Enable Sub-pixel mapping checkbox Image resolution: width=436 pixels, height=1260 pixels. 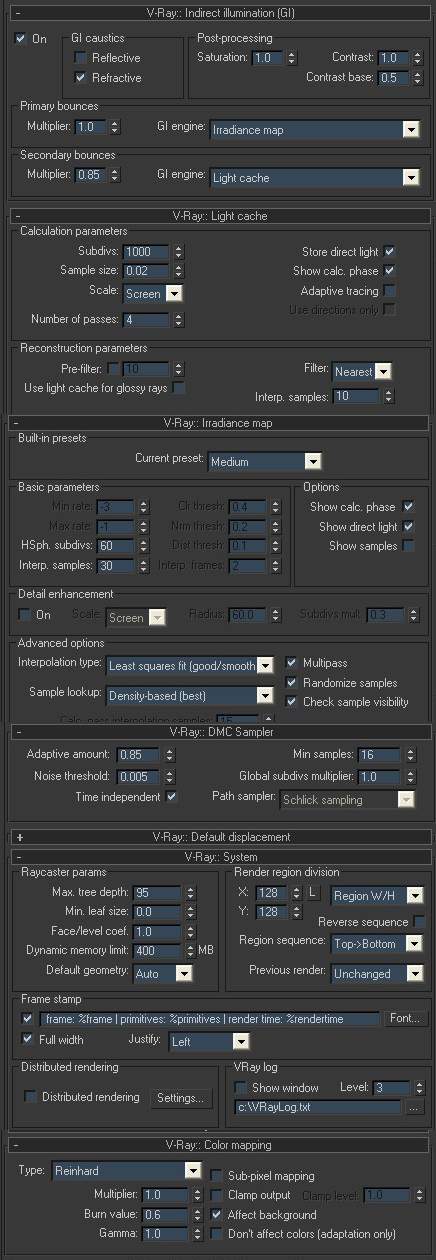coord(216,1176)
